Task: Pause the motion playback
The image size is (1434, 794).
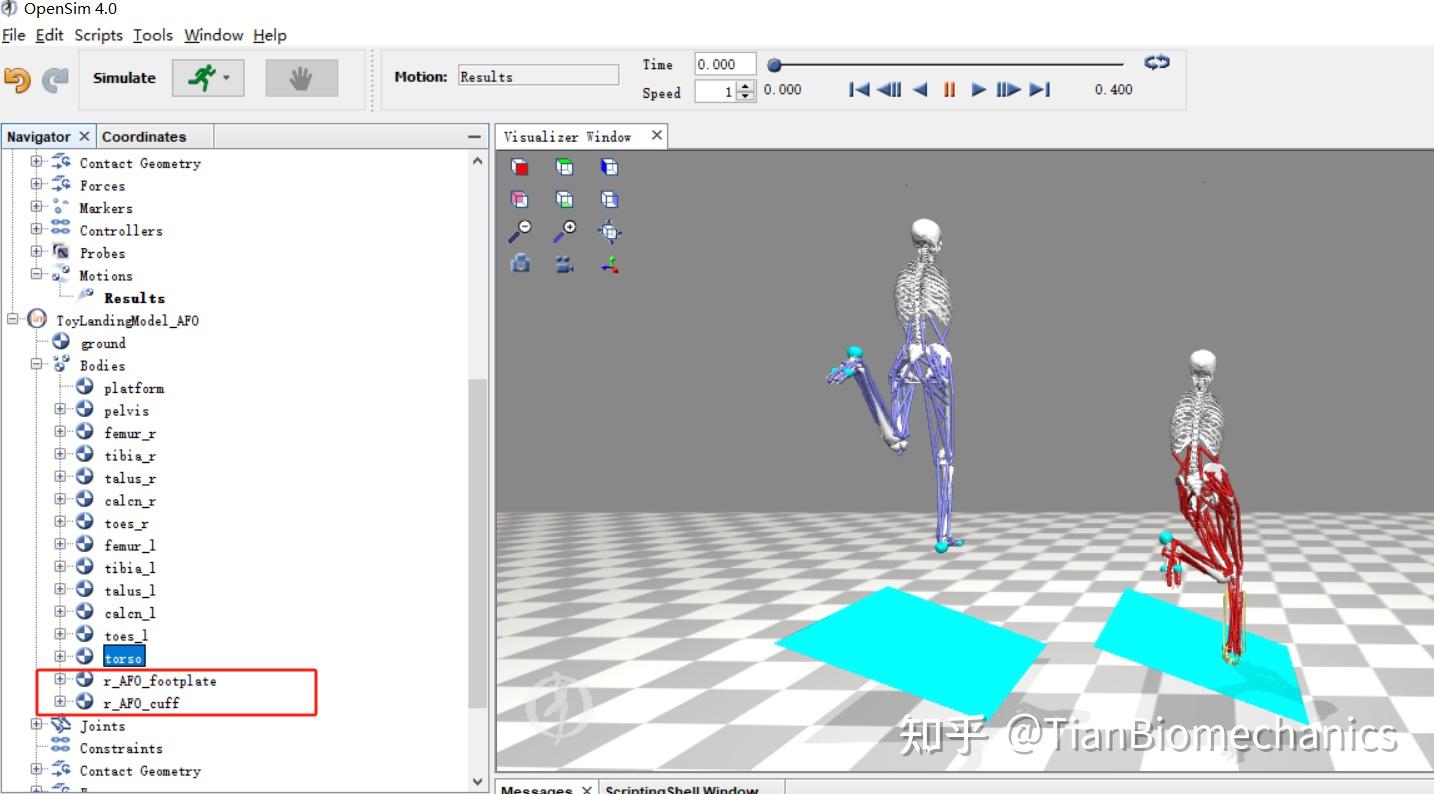Action: click(949, 89)
